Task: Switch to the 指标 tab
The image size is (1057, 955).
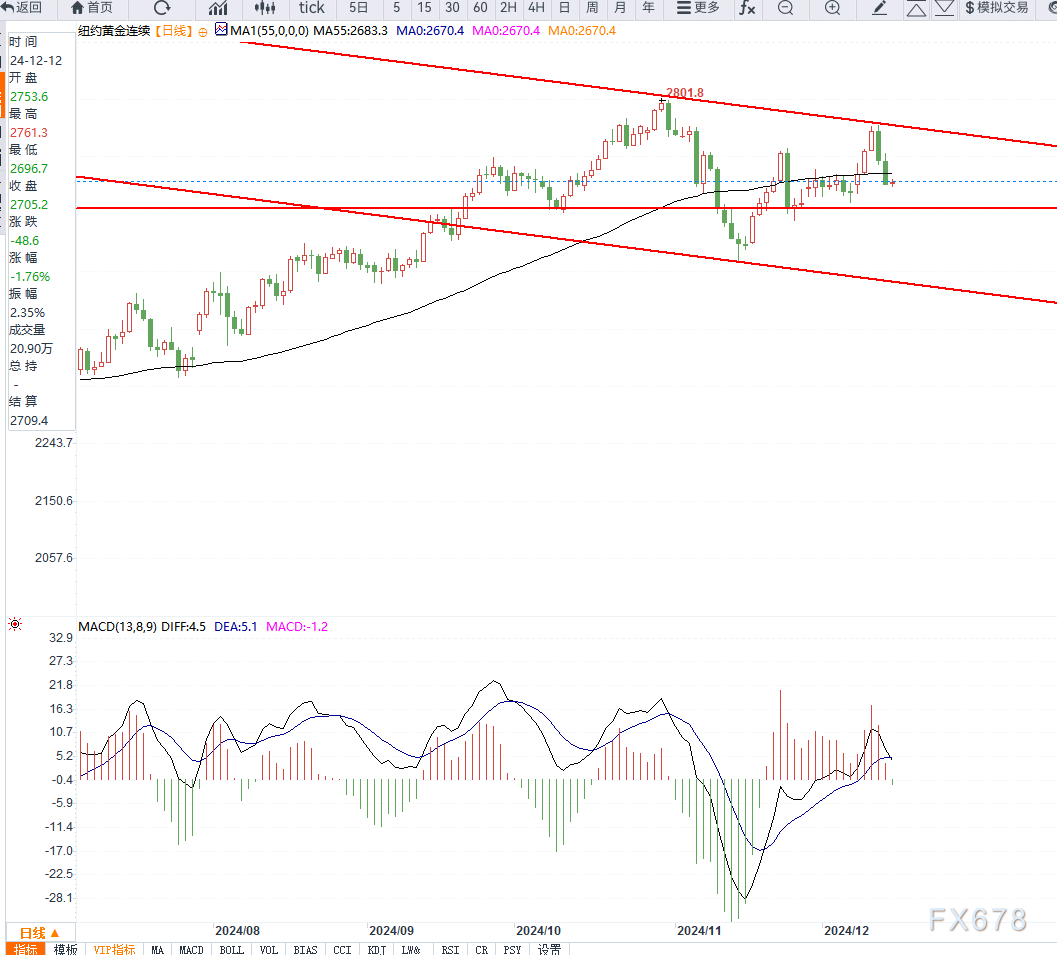Action: [26, 949]
